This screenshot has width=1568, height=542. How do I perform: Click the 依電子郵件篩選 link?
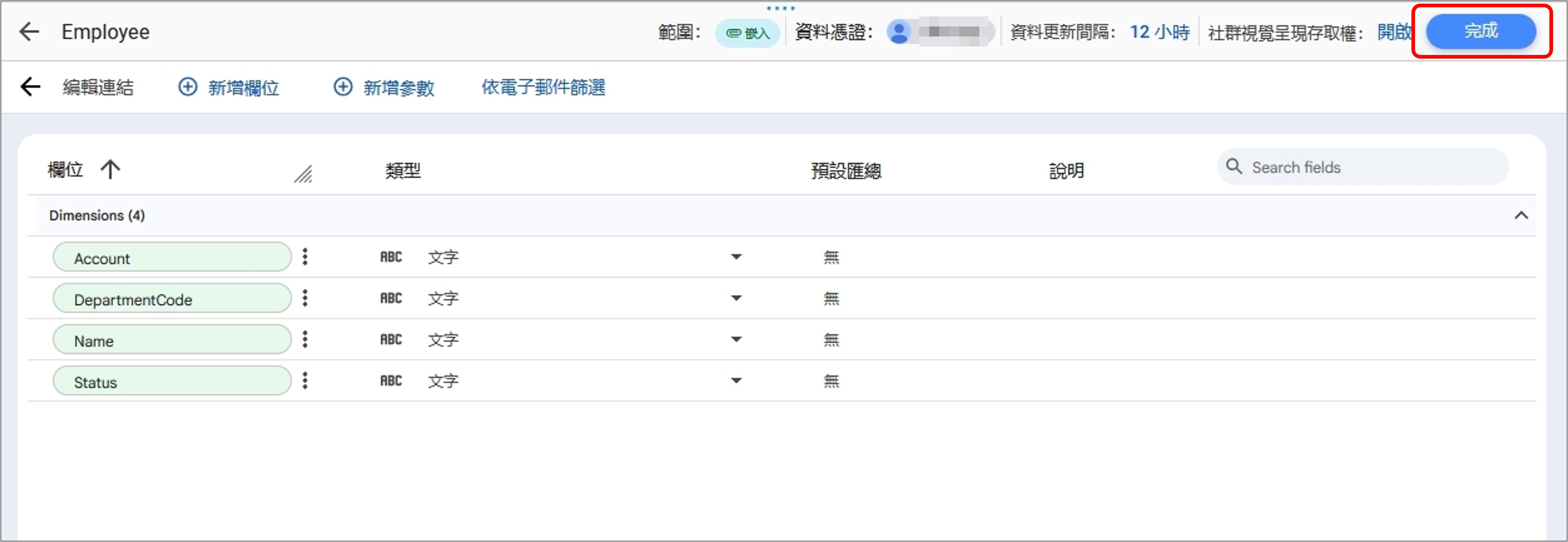[x=543, y=88]
